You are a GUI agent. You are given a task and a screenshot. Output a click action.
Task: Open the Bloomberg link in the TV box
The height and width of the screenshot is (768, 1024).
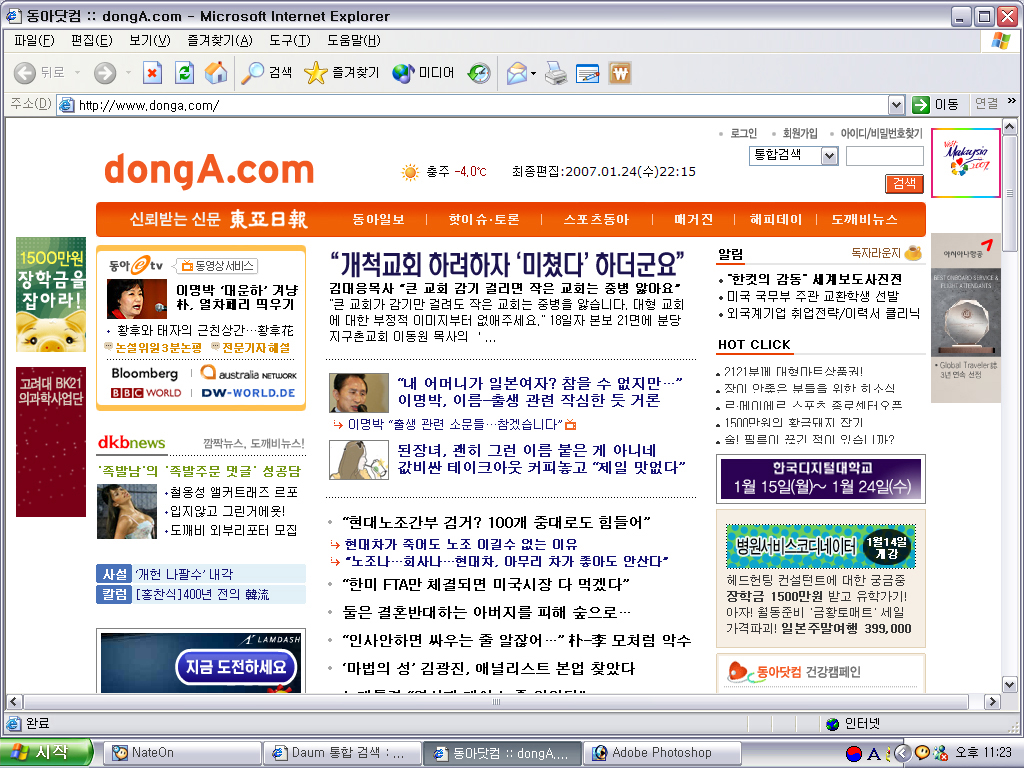point(144,374)
